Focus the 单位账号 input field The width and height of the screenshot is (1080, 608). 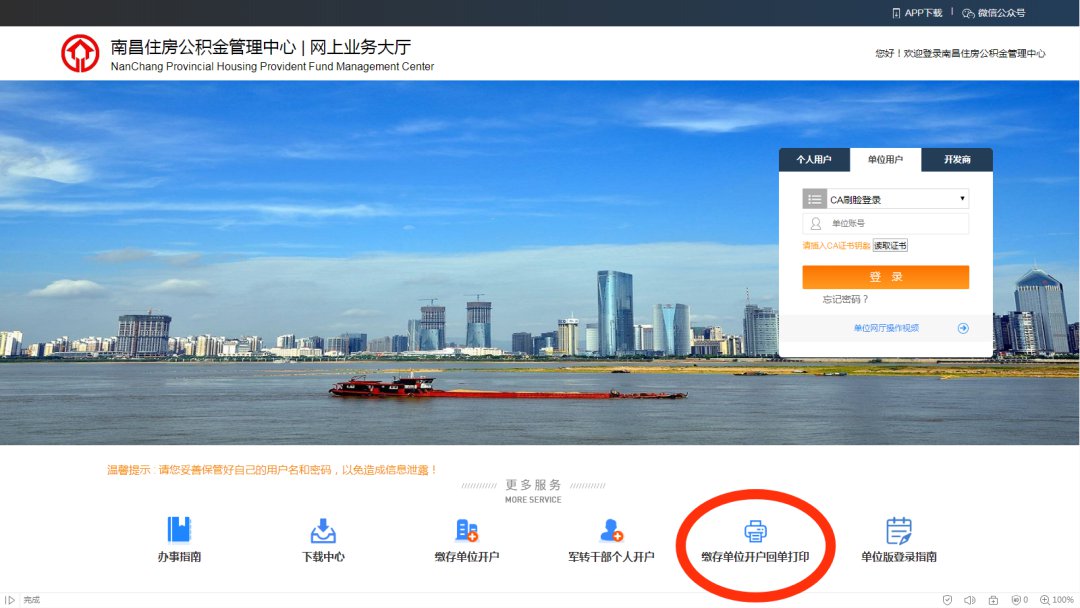point(896,224)
